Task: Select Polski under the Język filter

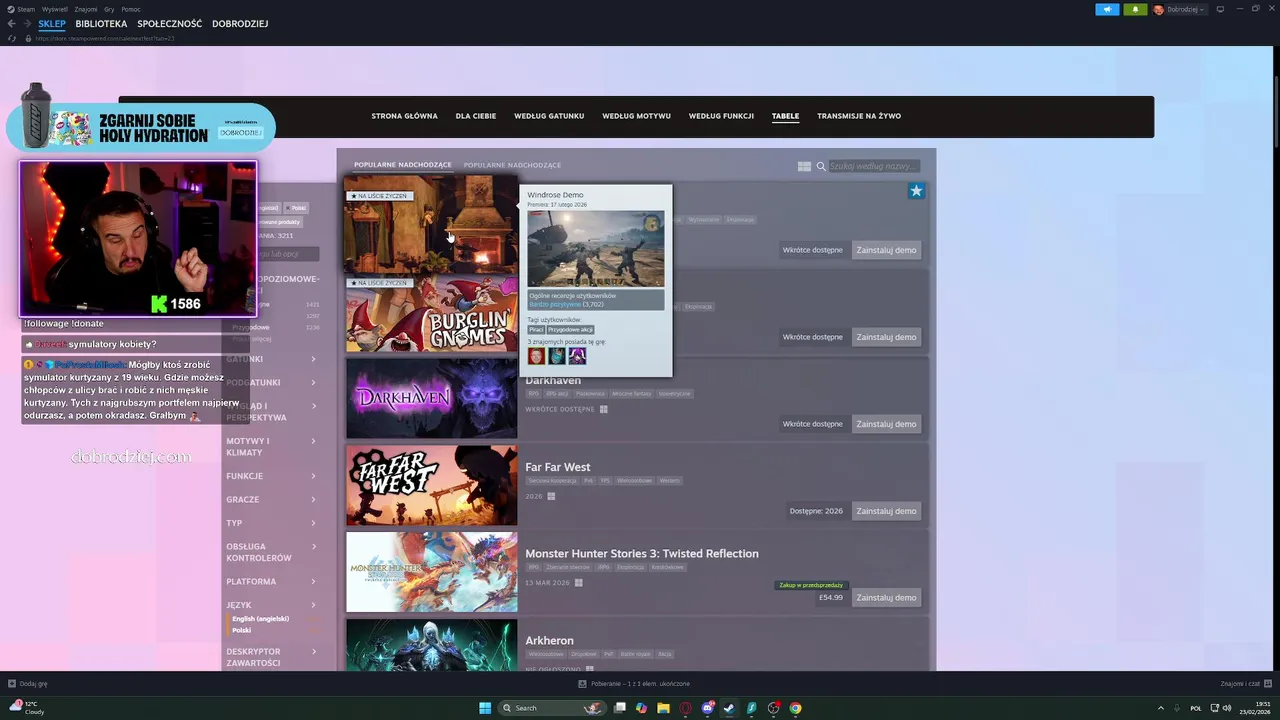Action: 242,630
